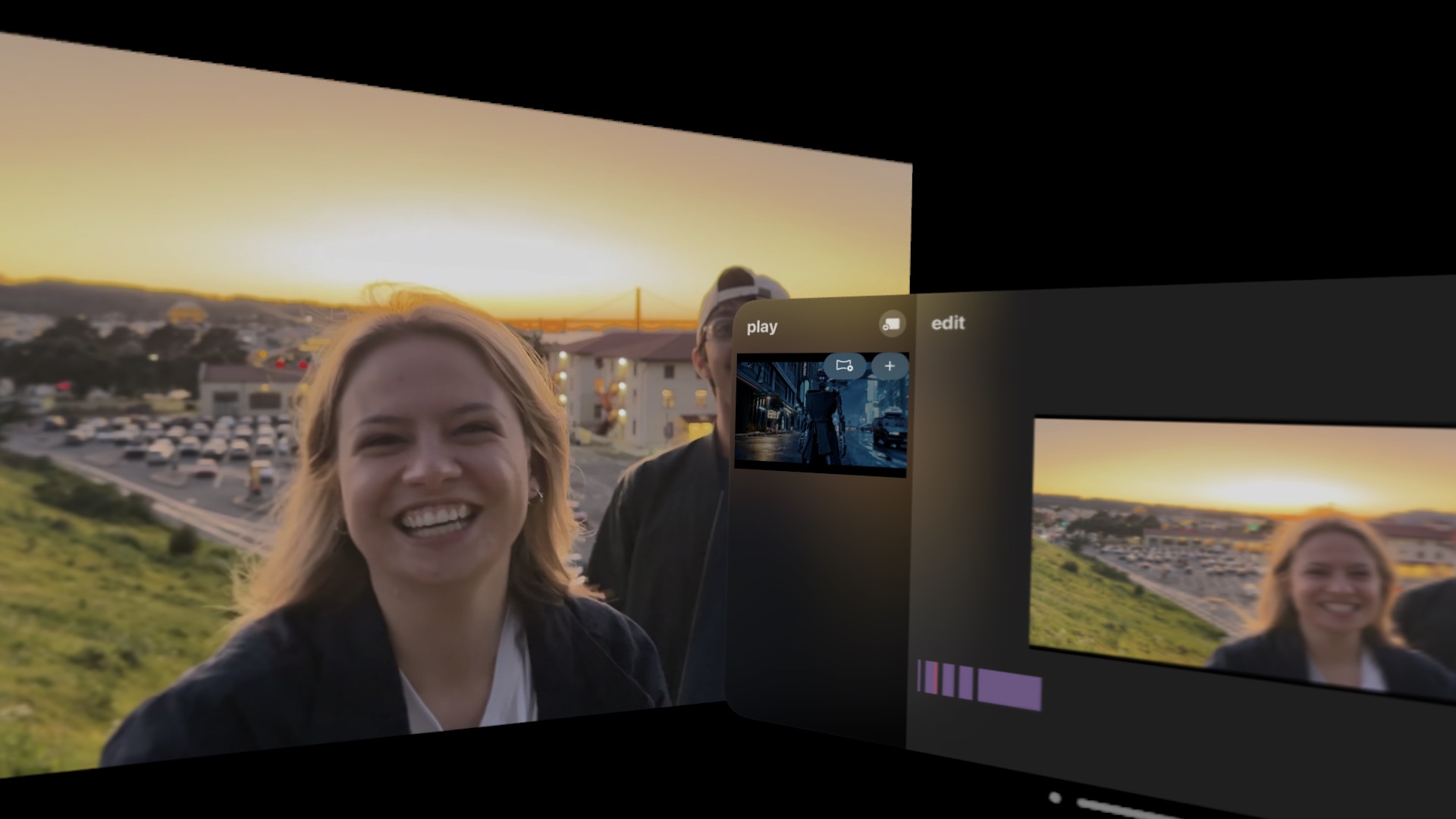This screenshot has height=819, width=1456.
Task: Click the window close dot below edit panel
Action: coord(1054,797)
